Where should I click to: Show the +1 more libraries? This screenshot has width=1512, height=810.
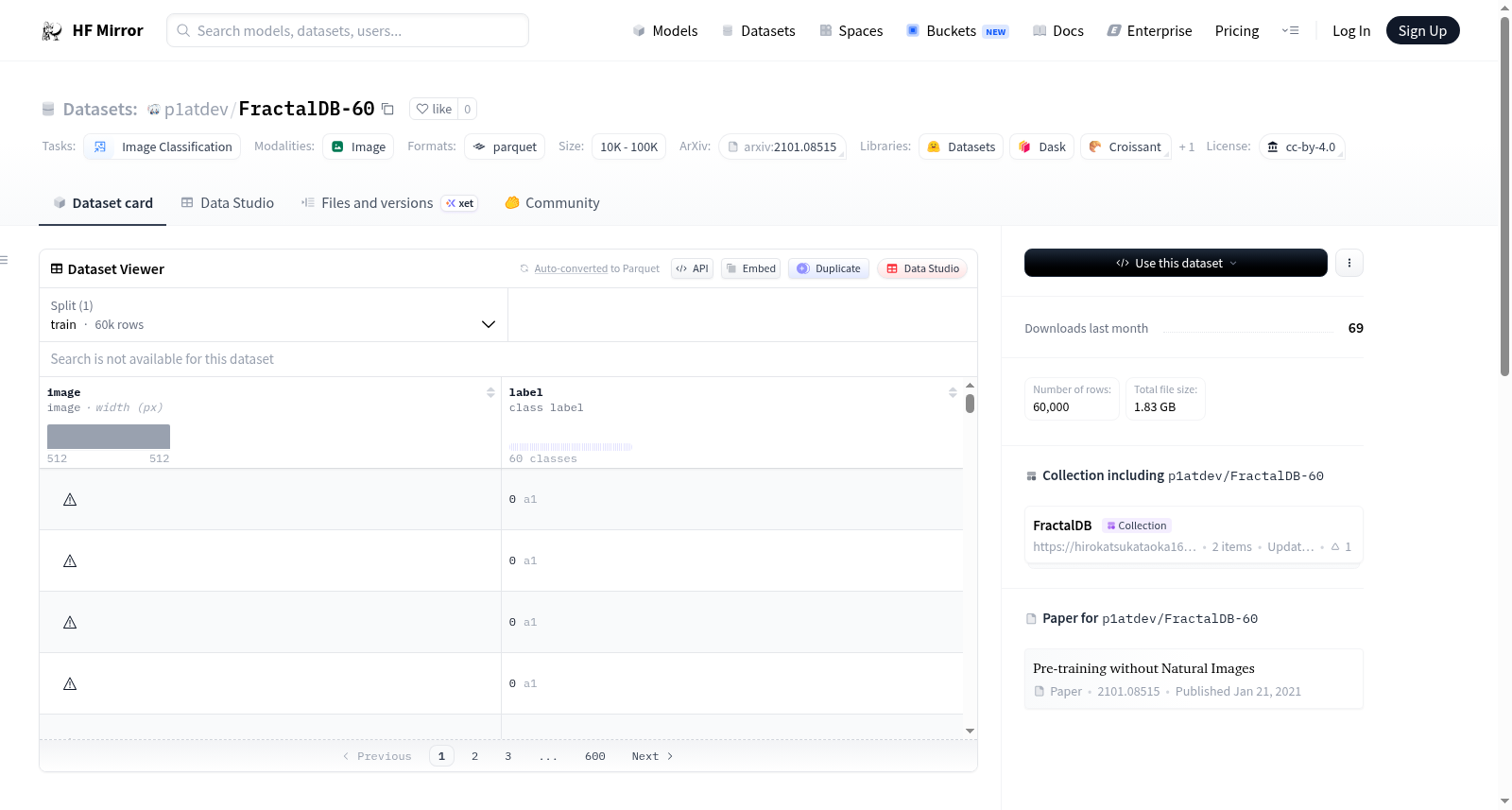click(x=1186, y=146)
